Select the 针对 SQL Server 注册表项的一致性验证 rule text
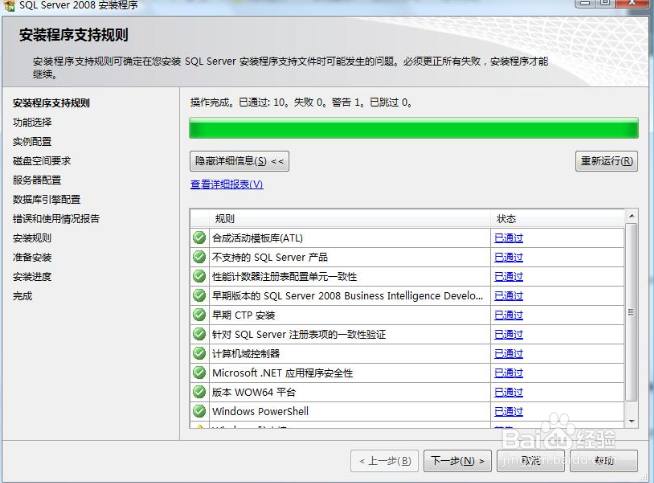 299,334
